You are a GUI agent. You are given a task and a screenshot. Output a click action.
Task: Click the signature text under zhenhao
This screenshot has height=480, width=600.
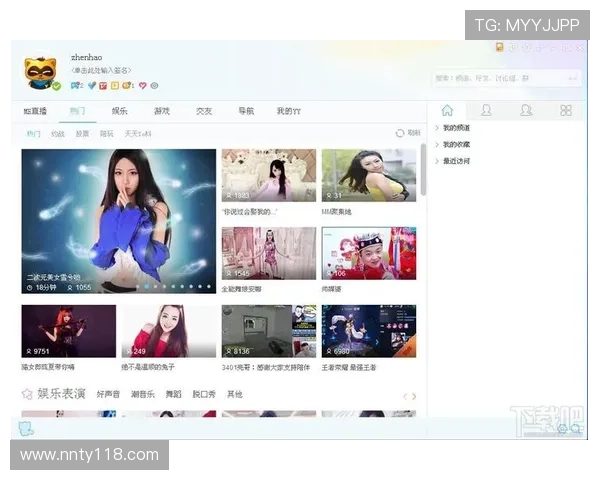[101, 70]
